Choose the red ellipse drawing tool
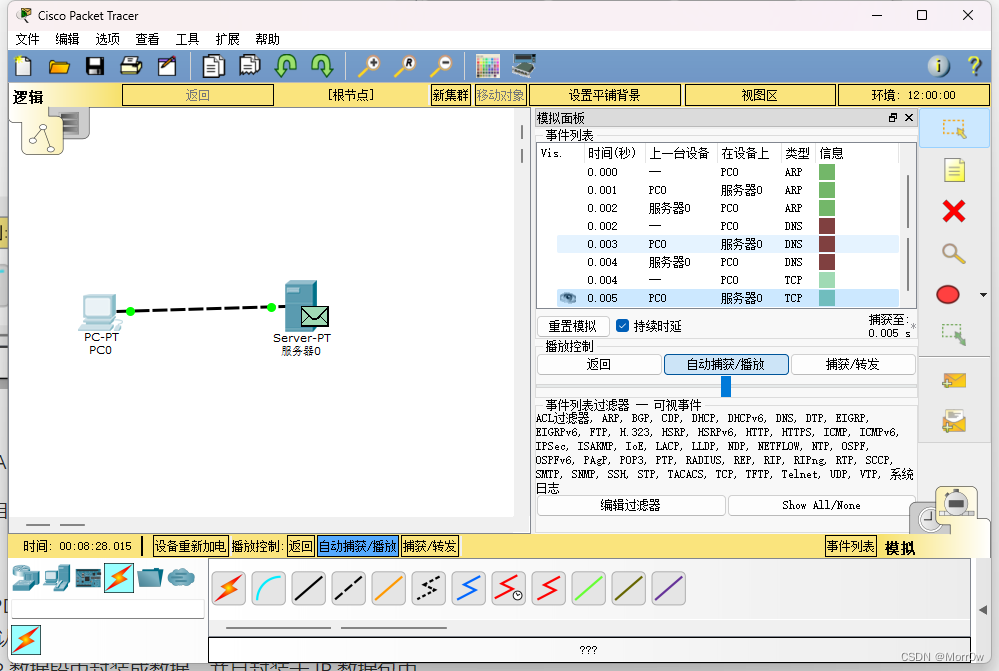The image size is (999, 671). pyautogui.click(x=948, y=294)
